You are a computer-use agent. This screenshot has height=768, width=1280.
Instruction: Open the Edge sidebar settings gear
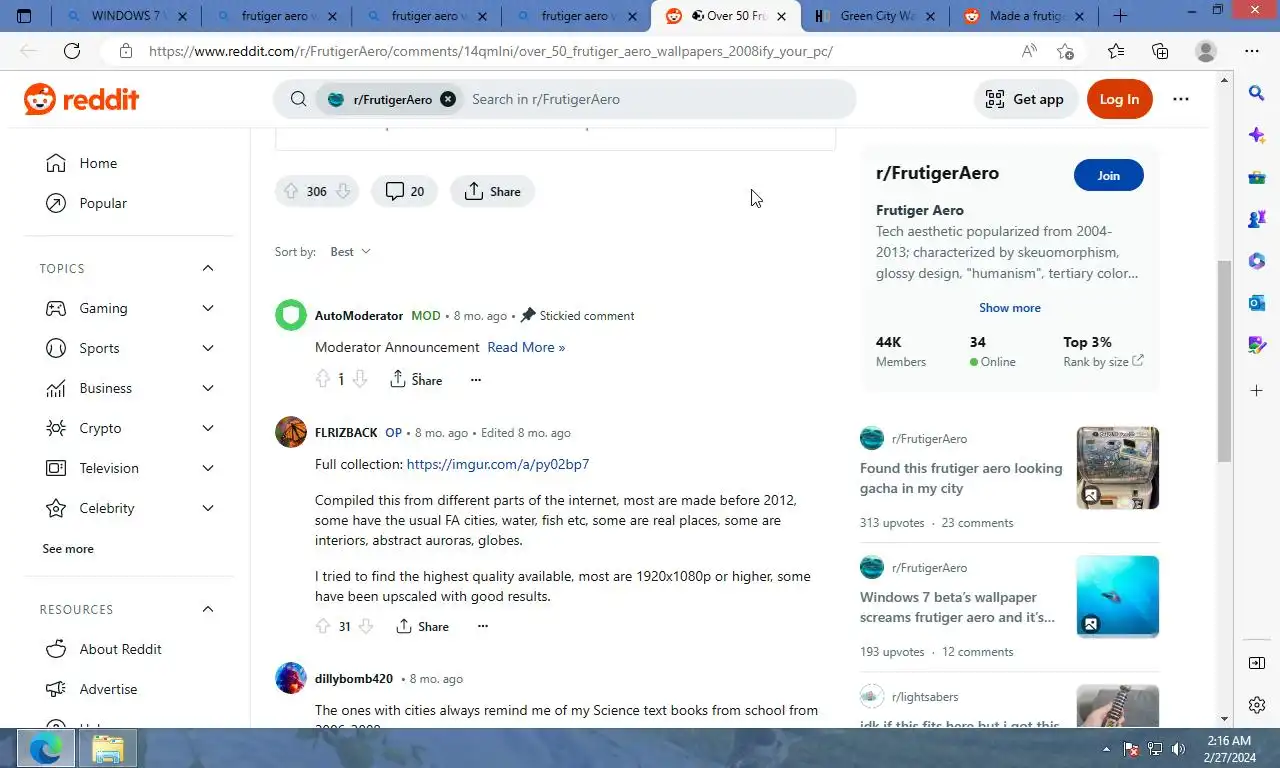pos(1257,705)
